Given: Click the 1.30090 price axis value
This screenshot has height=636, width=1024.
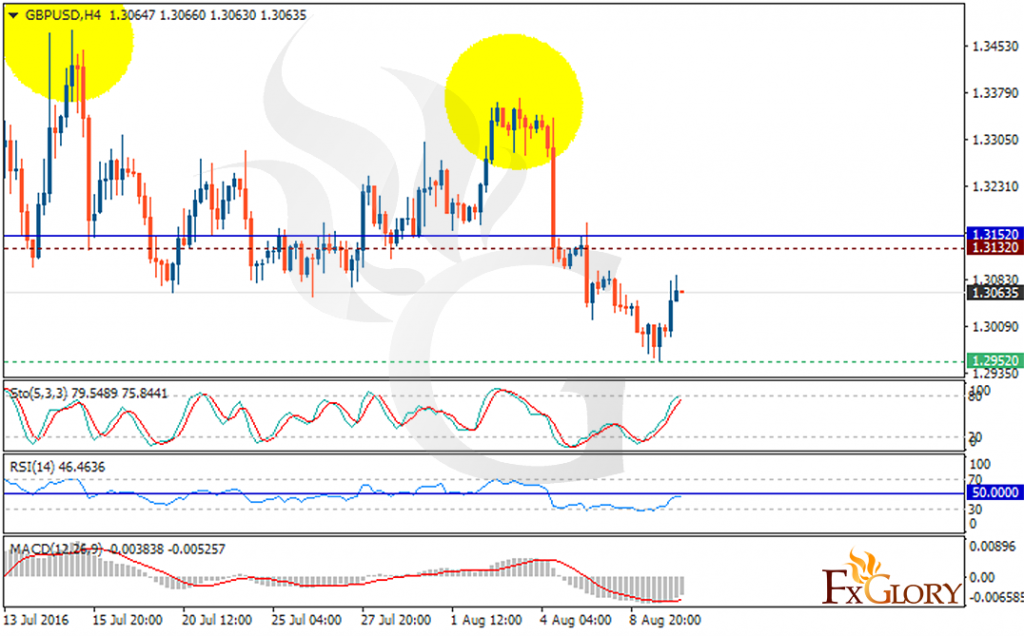Looking at the screenshot, I should [x=995, y=326].
